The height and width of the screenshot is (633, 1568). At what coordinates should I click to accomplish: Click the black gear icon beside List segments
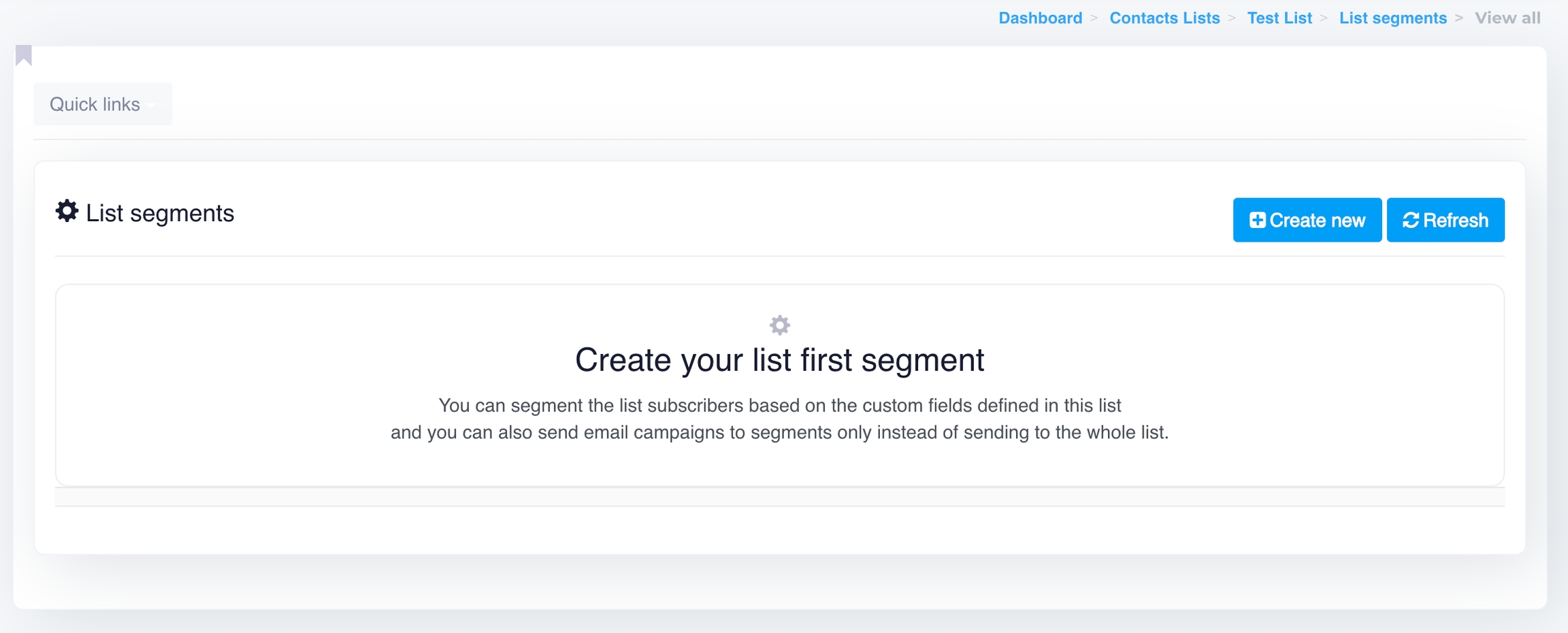[x=67, y=211]
